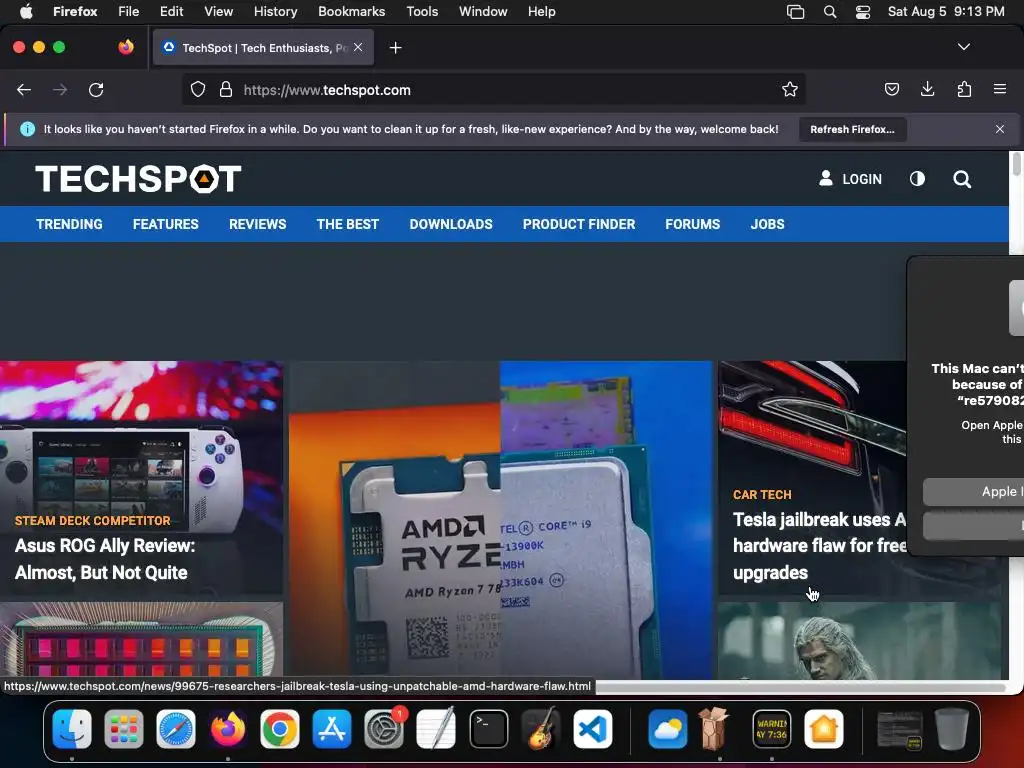The height and width of the screenshot is (768, 1024).
Task: Open Terminal from the Dock
Action: [488, 729]
